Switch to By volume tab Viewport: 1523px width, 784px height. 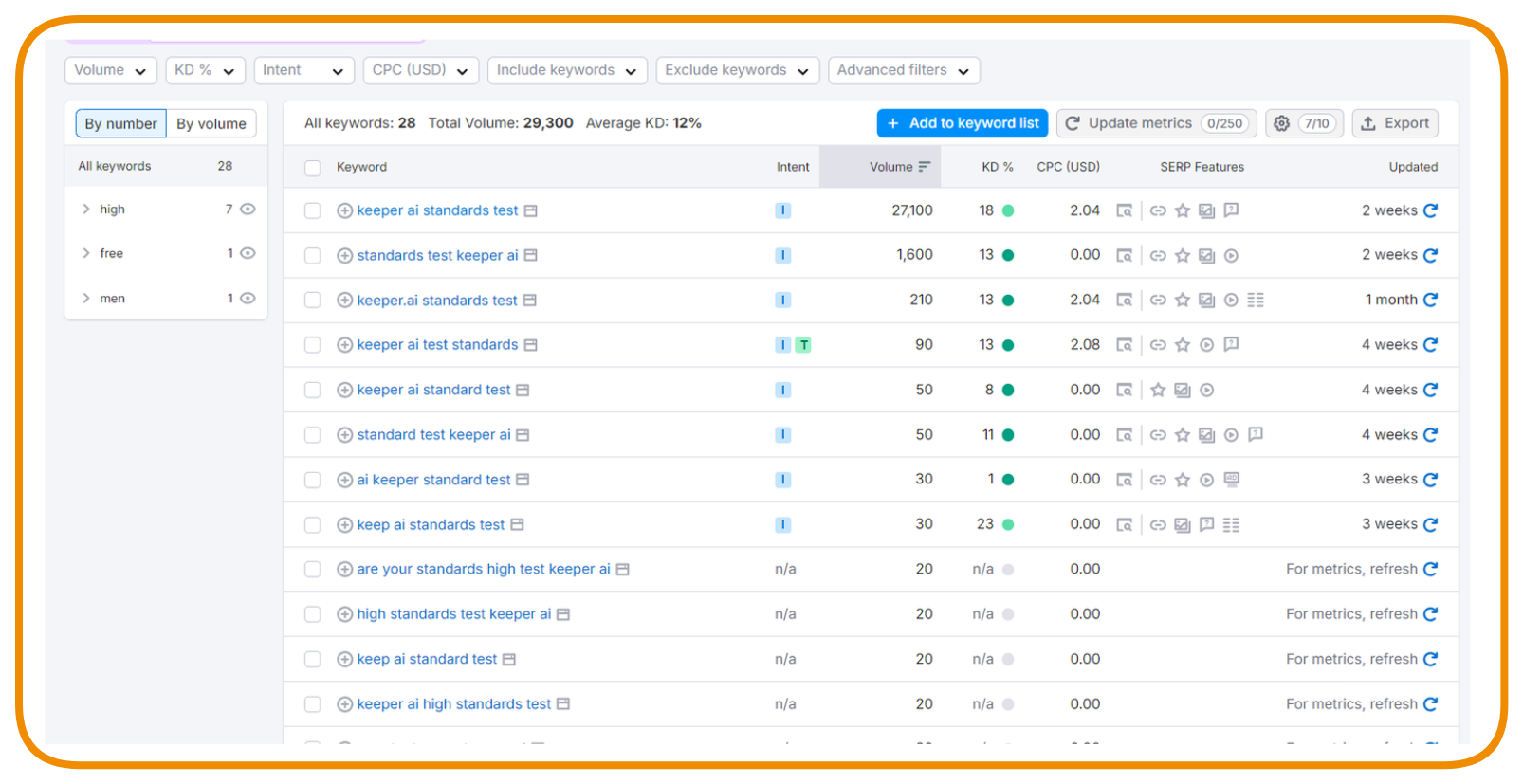[x=211, y=123]
